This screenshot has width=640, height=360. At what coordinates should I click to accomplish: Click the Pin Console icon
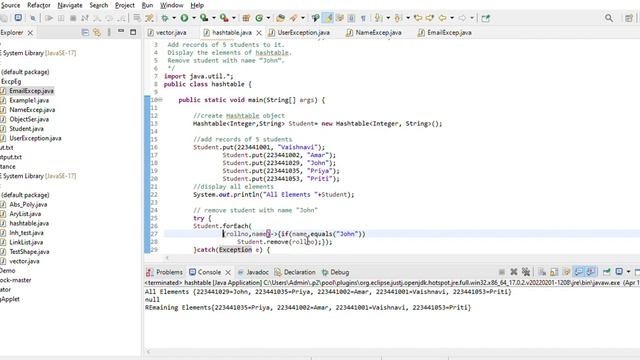click(x=607, y=272)
